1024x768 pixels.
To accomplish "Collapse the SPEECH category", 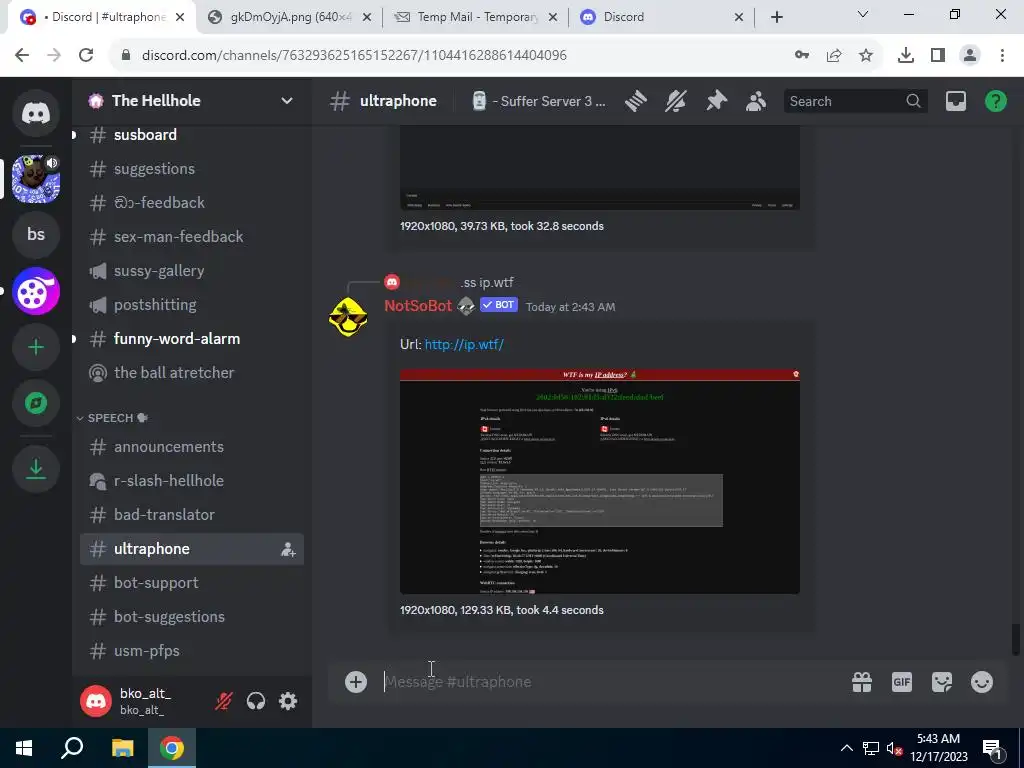I will [x=111, y=418].
